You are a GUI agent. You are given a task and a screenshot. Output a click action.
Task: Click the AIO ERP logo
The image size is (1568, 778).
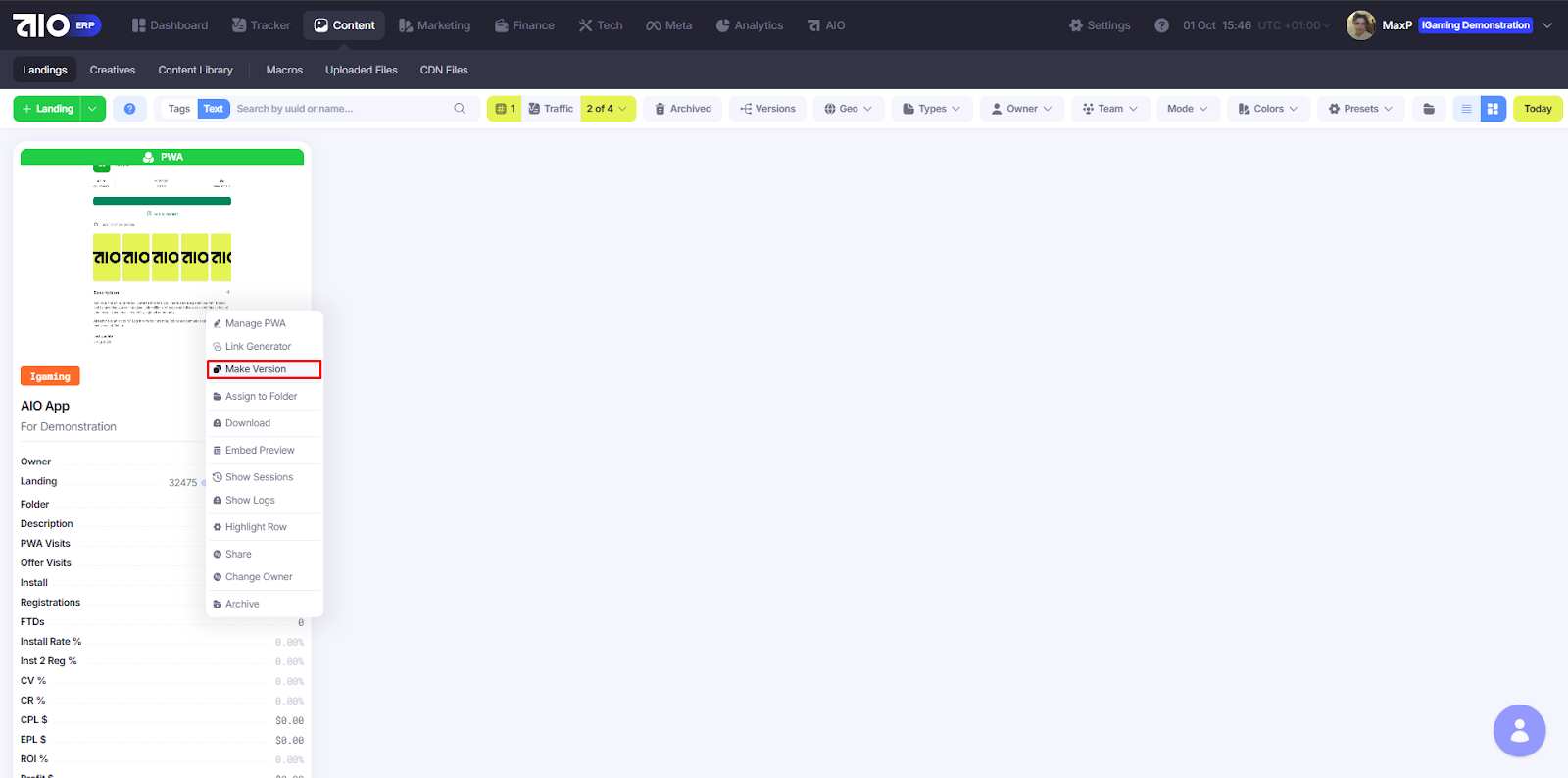click(x=56, y=25)
